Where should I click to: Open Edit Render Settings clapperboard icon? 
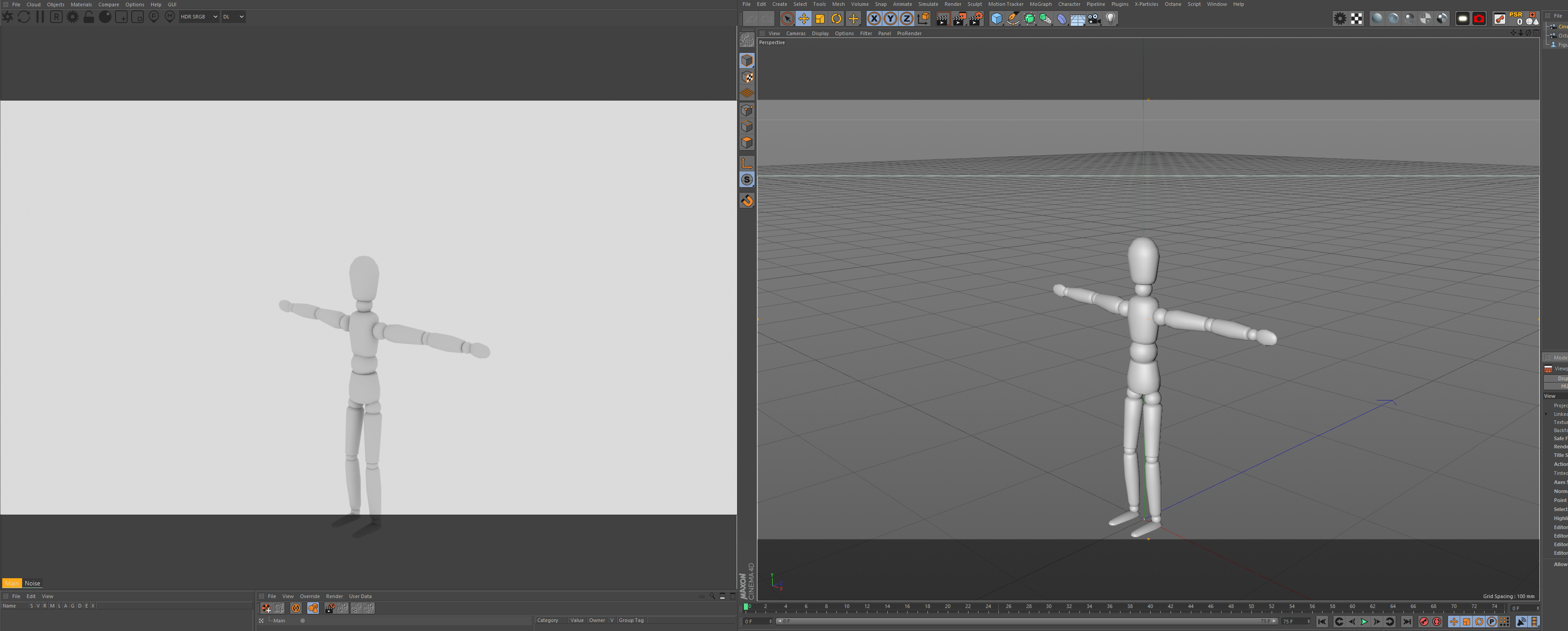(976, 19)
